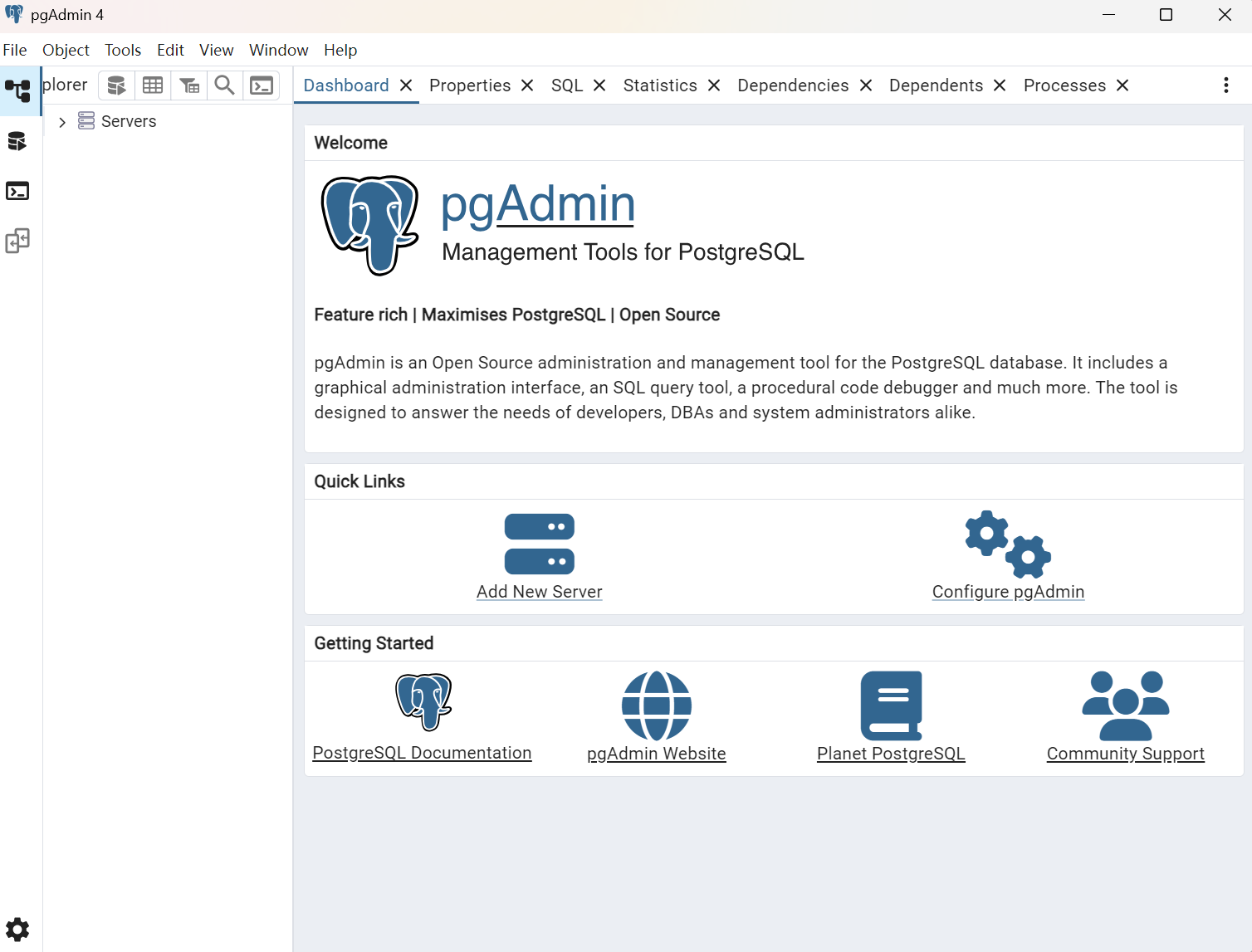Switch to the Statistics tab
Image resolution: width=1252 pixels, height=952 pixels.
tap(660, 85)
